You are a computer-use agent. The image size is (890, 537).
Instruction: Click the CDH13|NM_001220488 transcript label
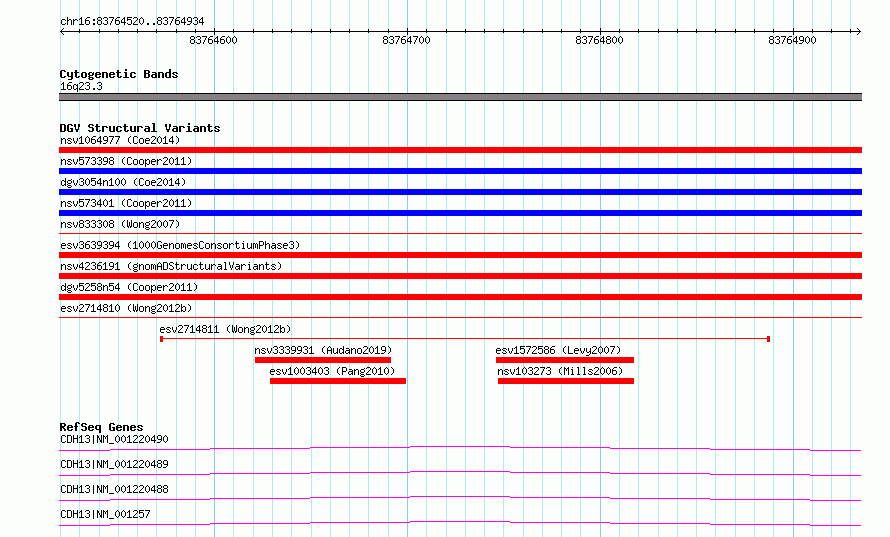(114, 489)
